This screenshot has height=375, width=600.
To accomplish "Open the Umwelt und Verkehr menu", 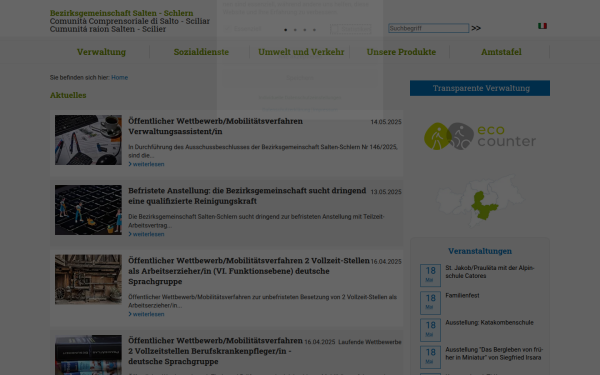I will coord(301,52).
